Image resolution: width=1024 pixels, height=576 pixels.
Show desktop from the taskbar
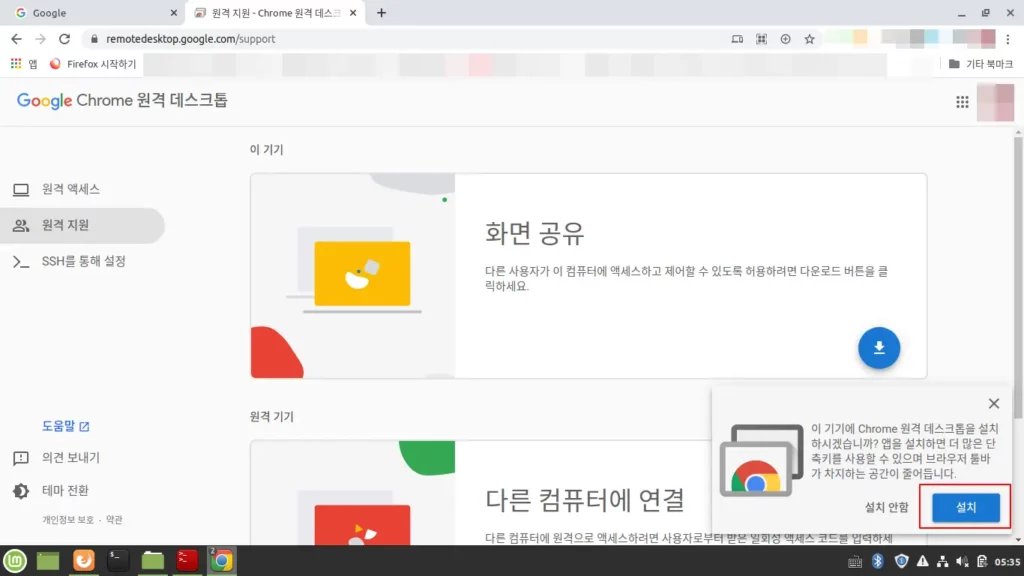tap(48, 560)
